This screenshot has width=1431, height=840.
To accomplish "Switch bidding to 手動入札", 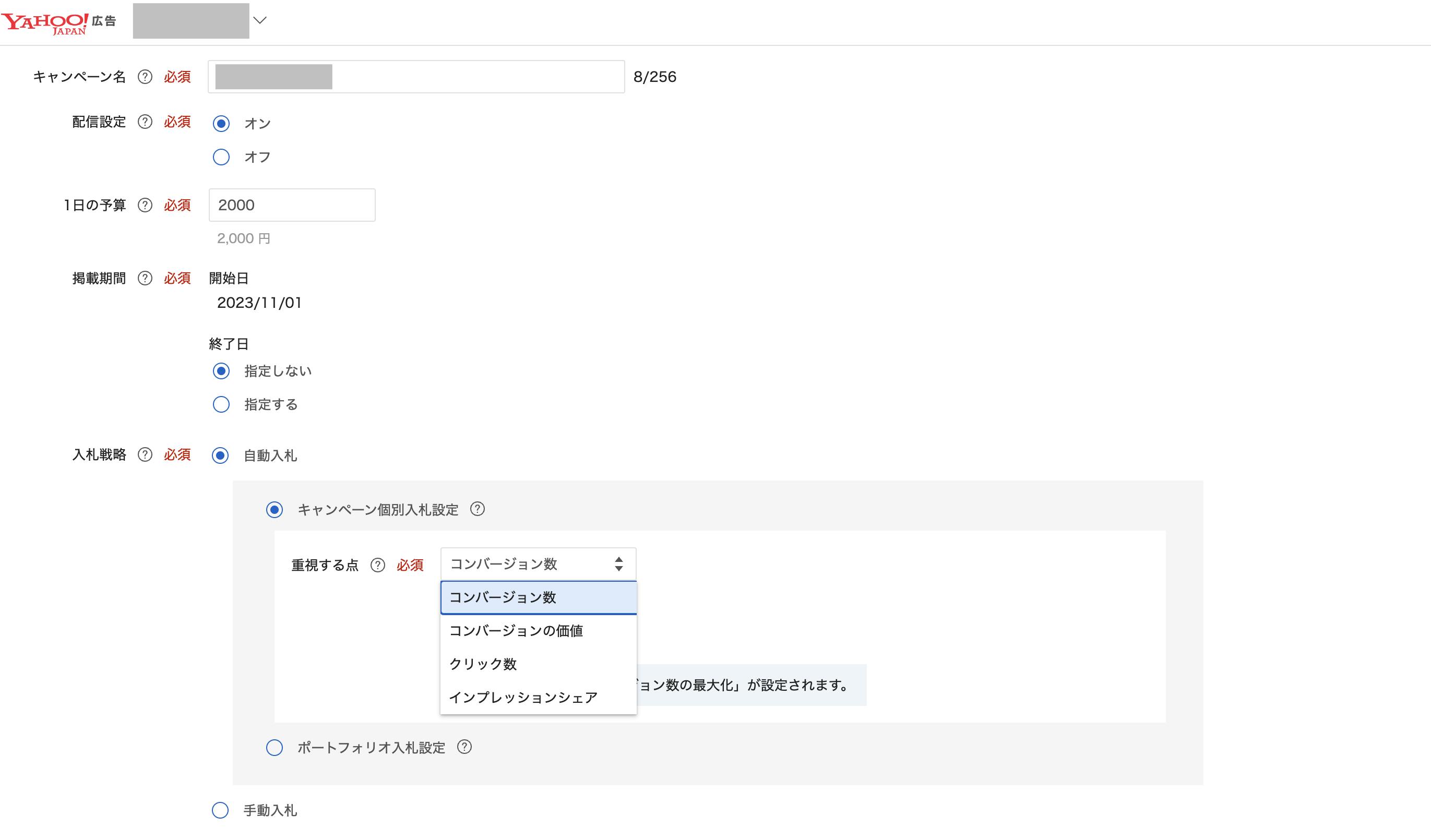I will coord(221,810).
